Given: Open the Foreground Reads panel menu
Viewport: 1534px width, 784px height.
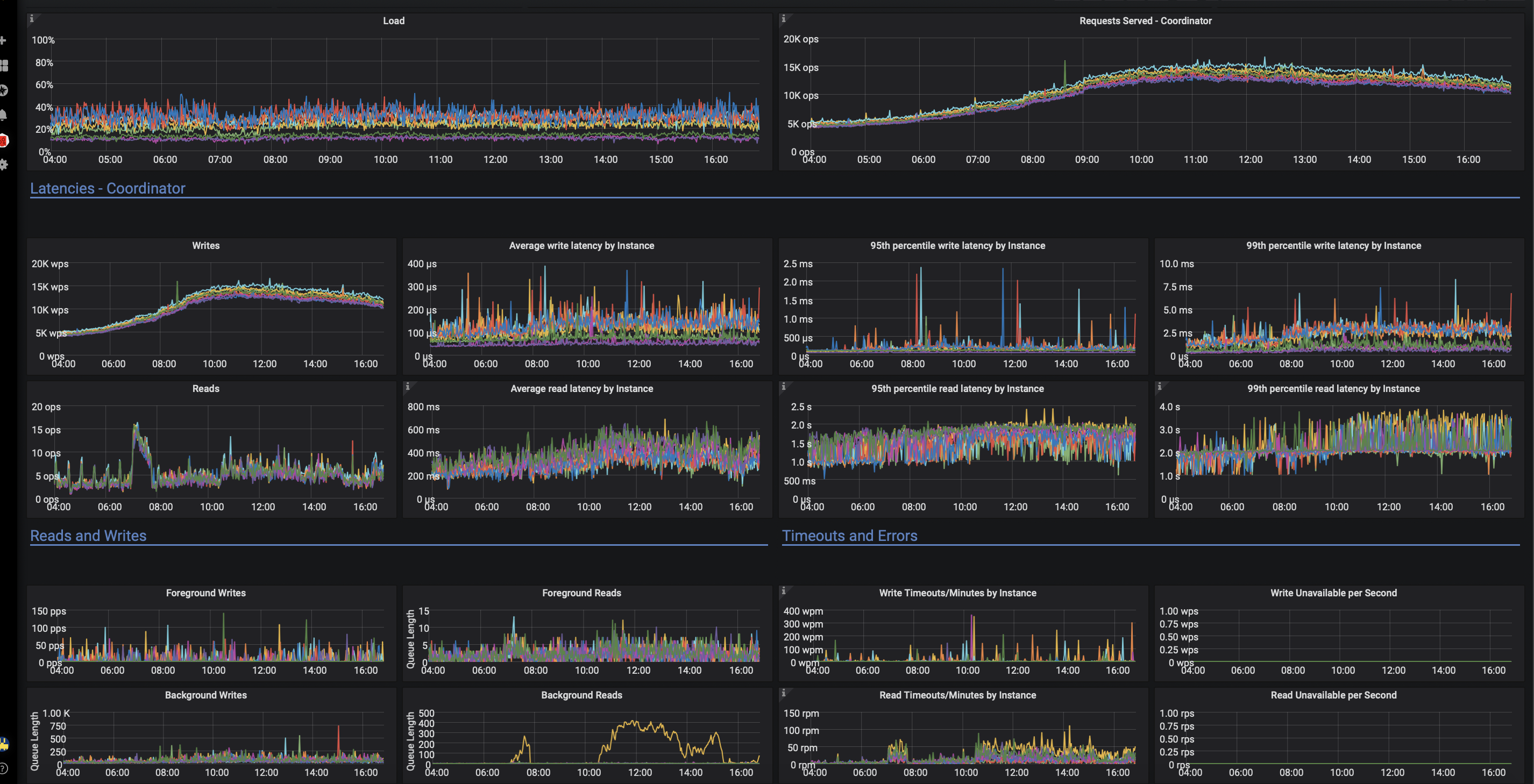Looking at the screenshot, I should coord(581,593).
